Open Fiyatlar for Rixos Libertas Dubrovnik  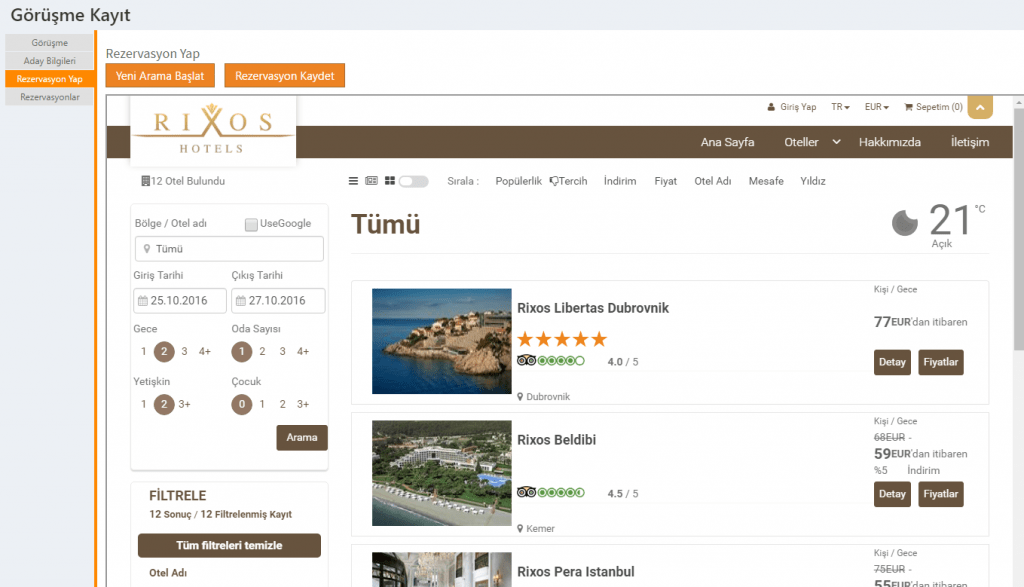pyautogui.click(x=940, y=362)
